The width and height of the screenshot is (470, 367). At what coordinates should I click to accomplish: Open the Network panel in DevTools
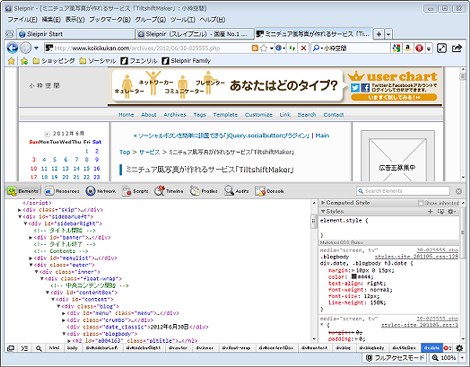pyautogui.click(x=101, y=191)
